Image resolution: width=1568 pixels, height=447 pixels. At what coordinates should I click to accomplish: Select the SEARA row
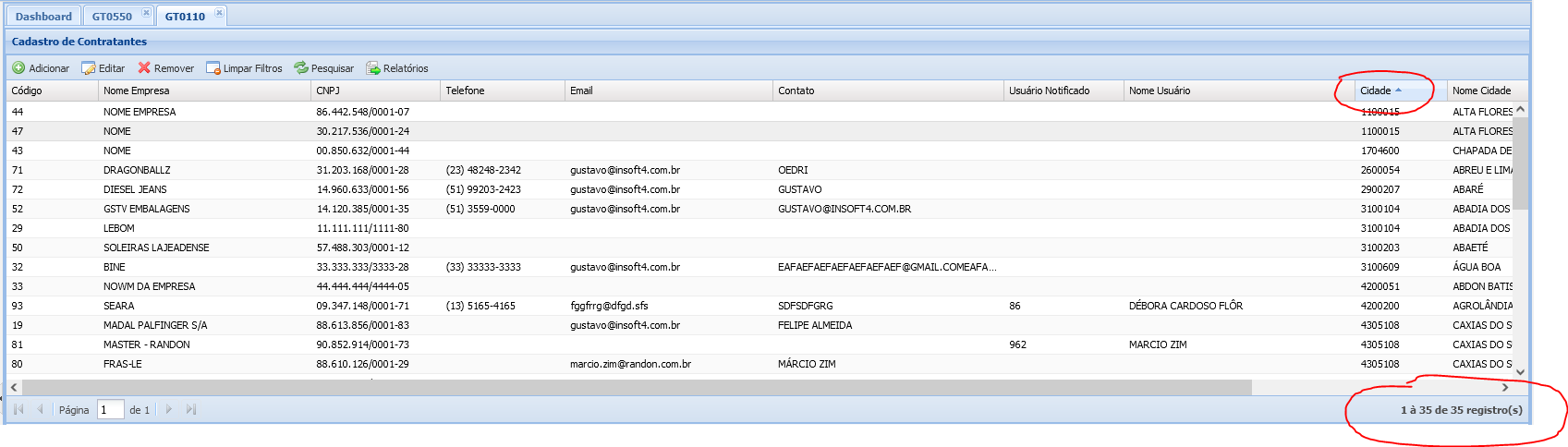760,306
